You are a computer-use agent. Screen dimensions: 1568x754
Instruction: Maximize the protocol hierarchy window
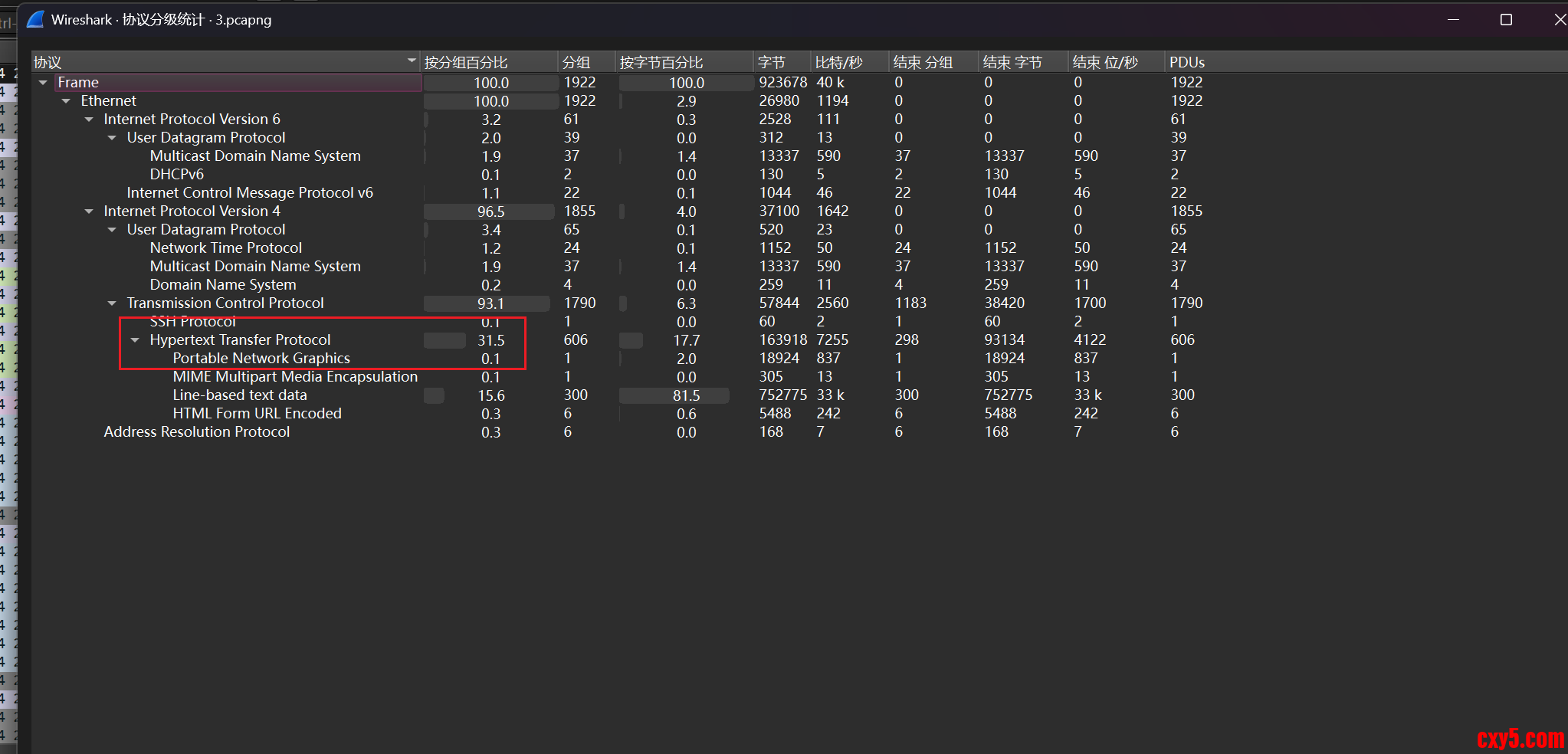1506,20
